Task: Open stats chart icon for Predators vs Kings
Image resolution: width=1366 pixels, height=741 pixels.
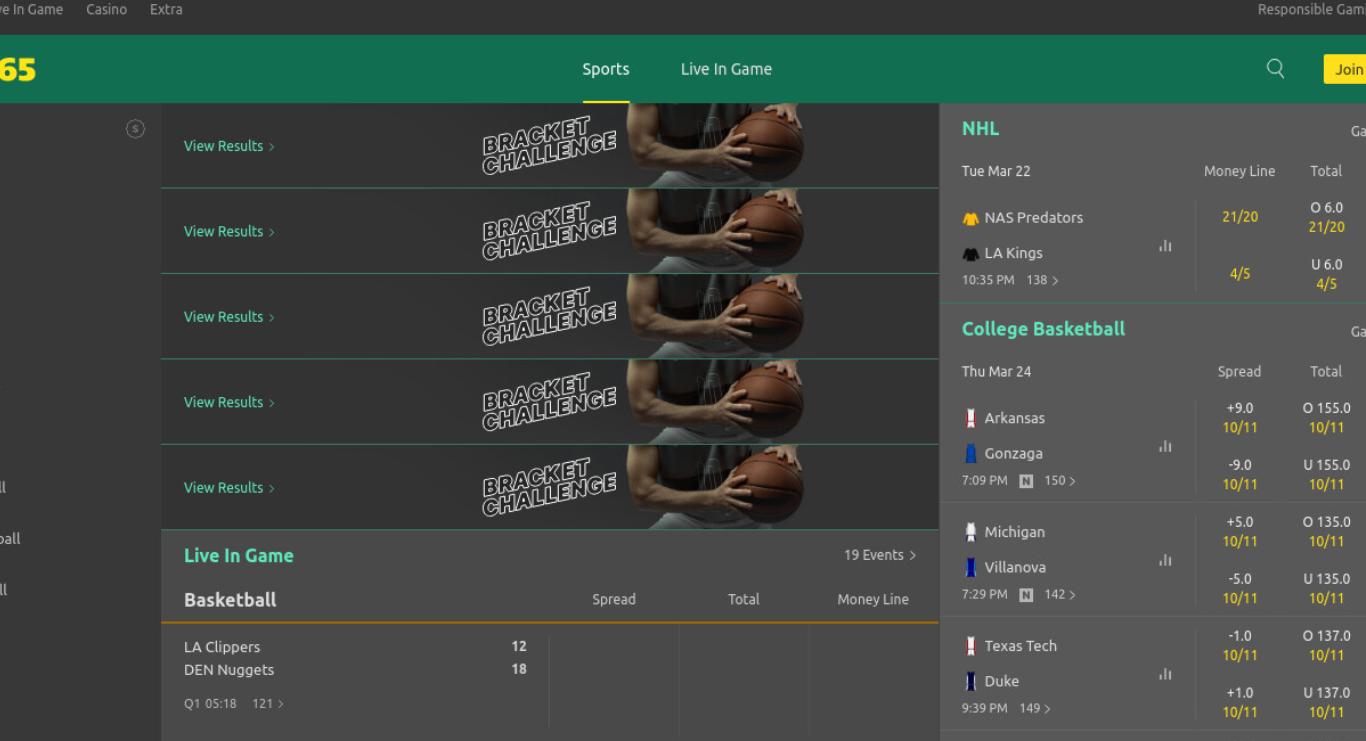Action: [1165, 246]
